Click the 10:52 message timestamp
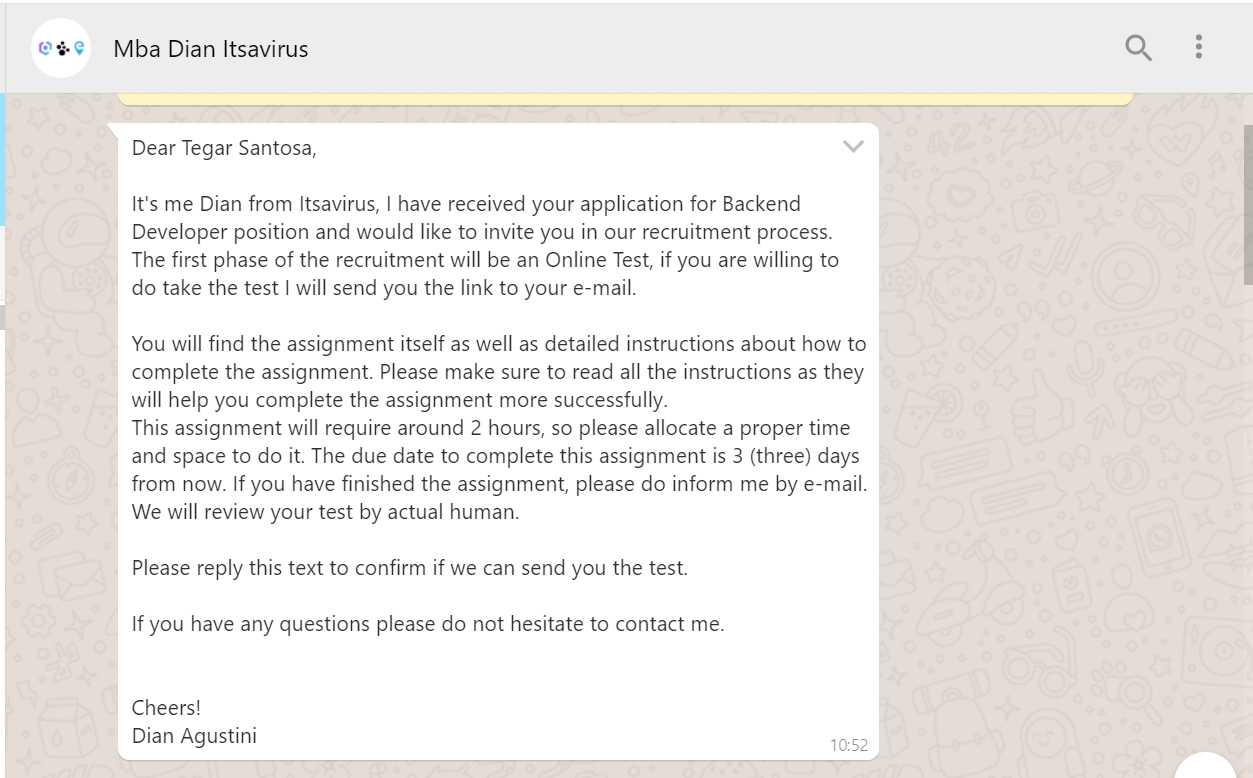The image size is (1253, 778). 849,745
